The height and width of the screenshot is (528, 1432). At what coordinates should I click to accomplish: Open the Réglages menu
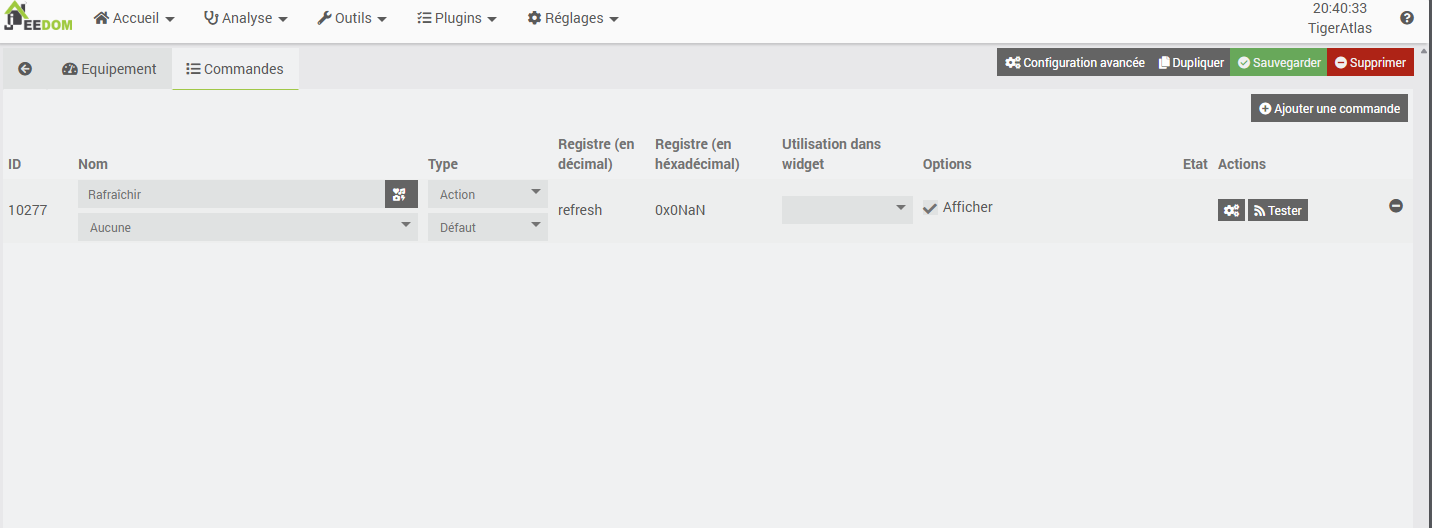(573, 18)
